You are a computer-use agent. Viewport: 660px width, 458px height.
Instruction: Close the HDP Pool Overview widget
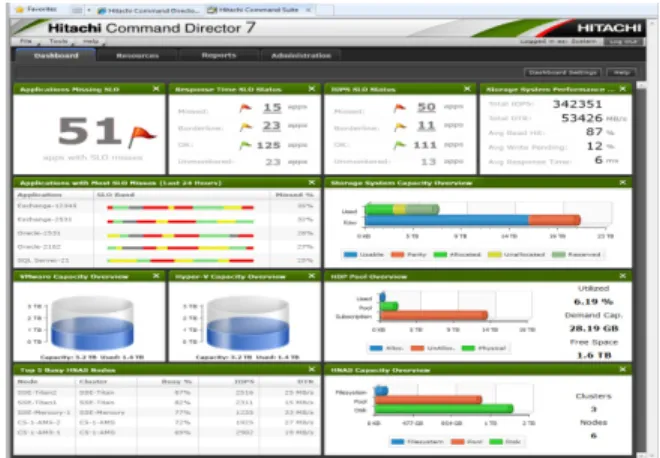tap(623, 276)
